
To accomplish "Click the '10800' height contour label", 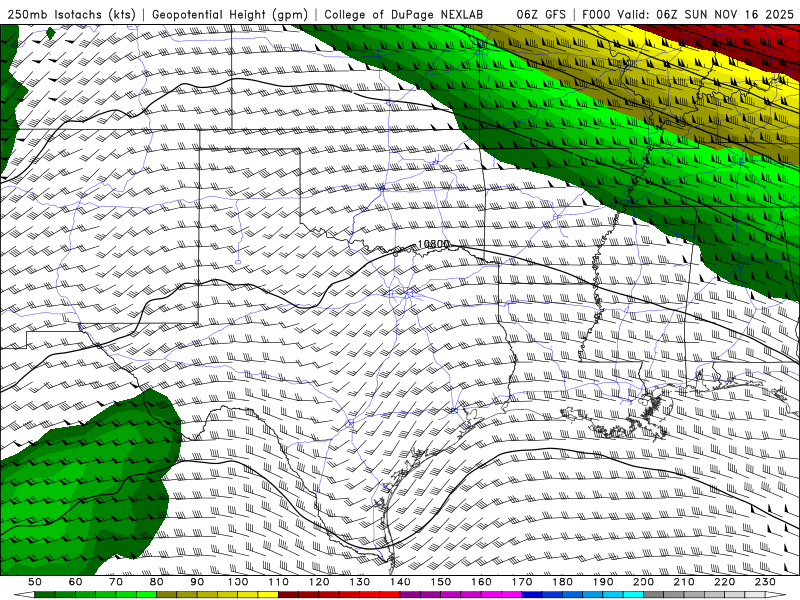I will [433, 244].
